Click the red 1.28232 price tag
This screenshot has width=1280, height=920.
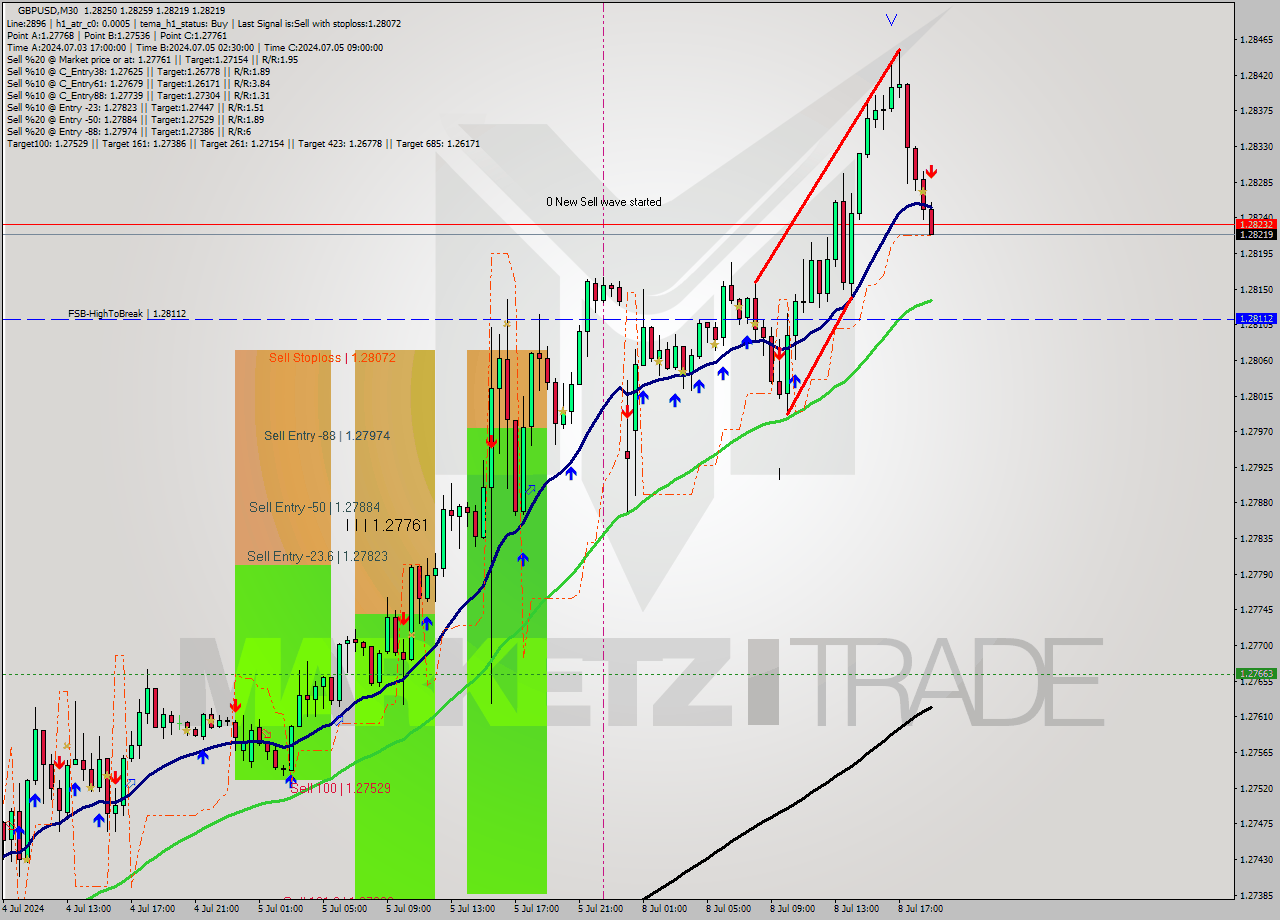pyautogui.click(x=1255, y=225)
